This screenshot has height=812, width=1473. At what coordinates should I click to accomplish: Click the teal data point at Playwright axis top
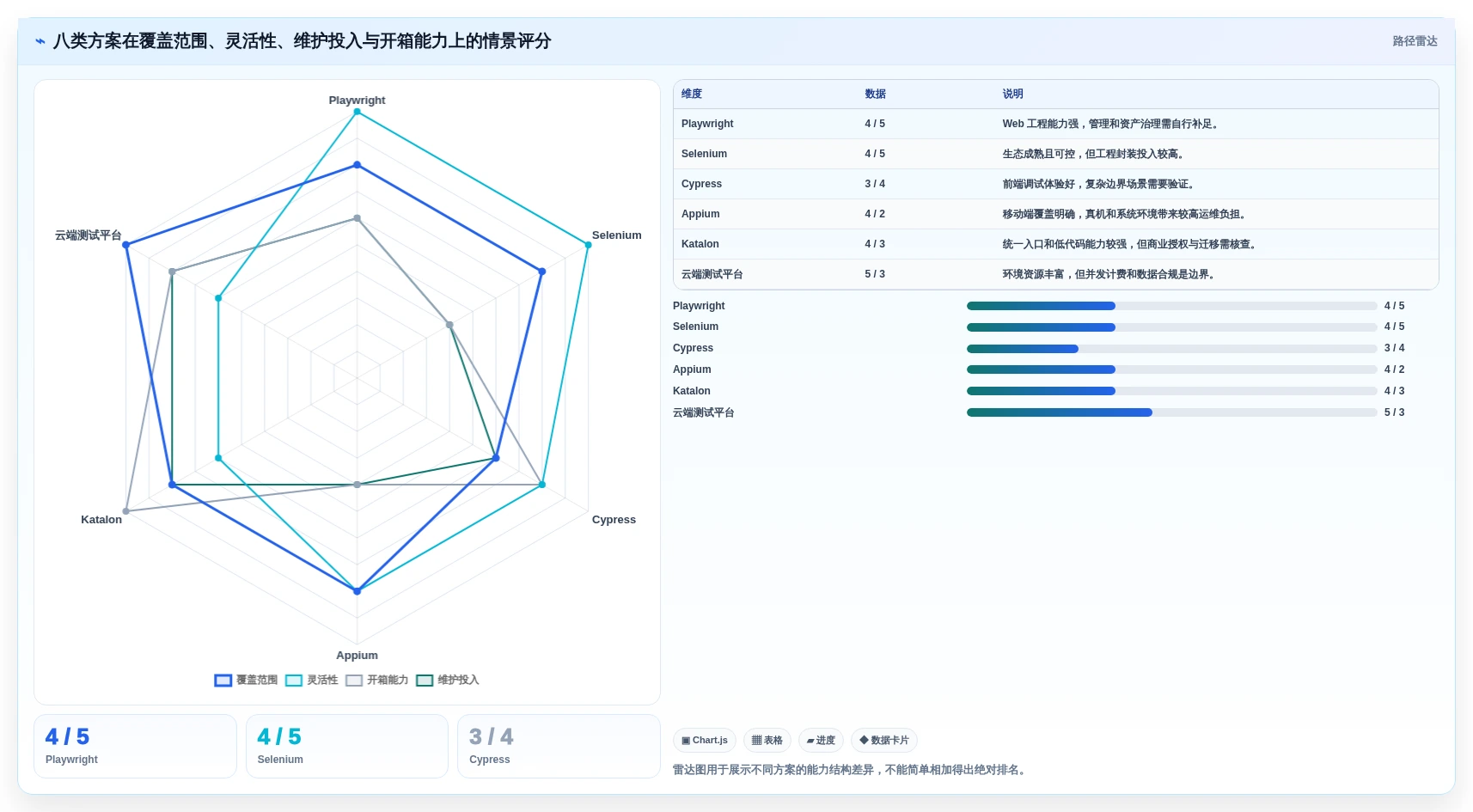pyautogui.click(x=357, y=112)
